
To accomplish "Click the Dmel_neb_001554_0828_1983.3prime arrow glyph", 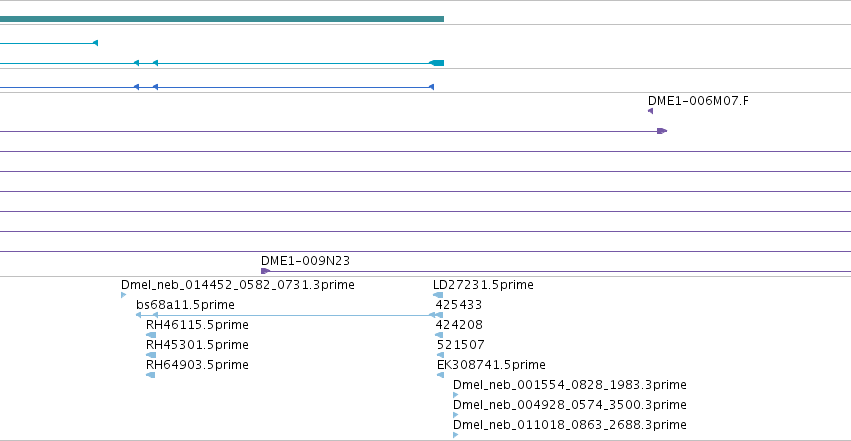I will click(x=455, y=395).
